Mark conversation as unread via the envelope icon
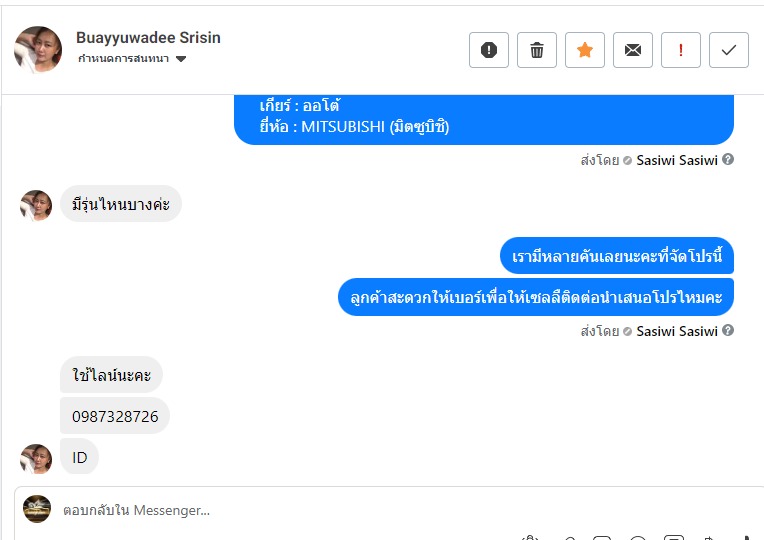This screenshot has height=540, width=764. (633, 50)
